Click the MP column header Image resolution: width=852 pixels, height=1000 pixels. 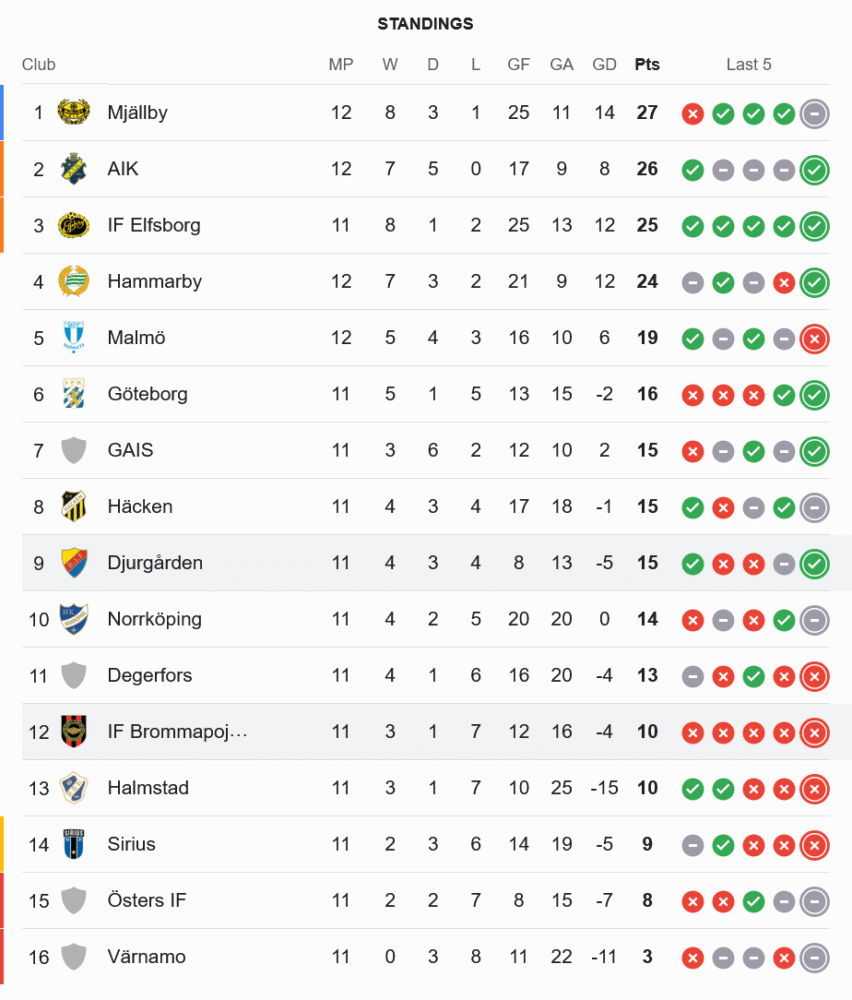pos(341,64)
